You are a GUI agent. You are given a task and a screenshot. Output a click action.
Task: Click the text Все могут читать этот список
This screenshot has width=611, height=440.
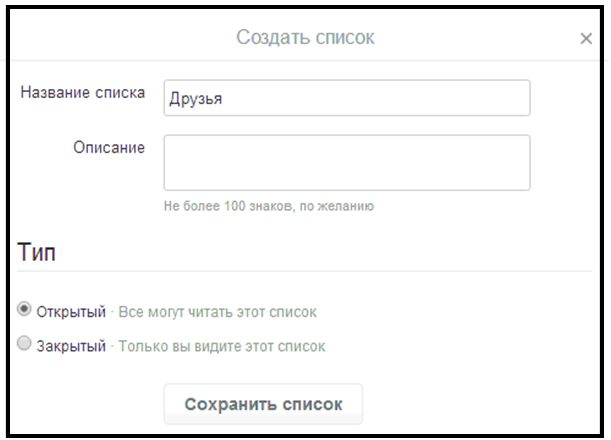[217, 312]
